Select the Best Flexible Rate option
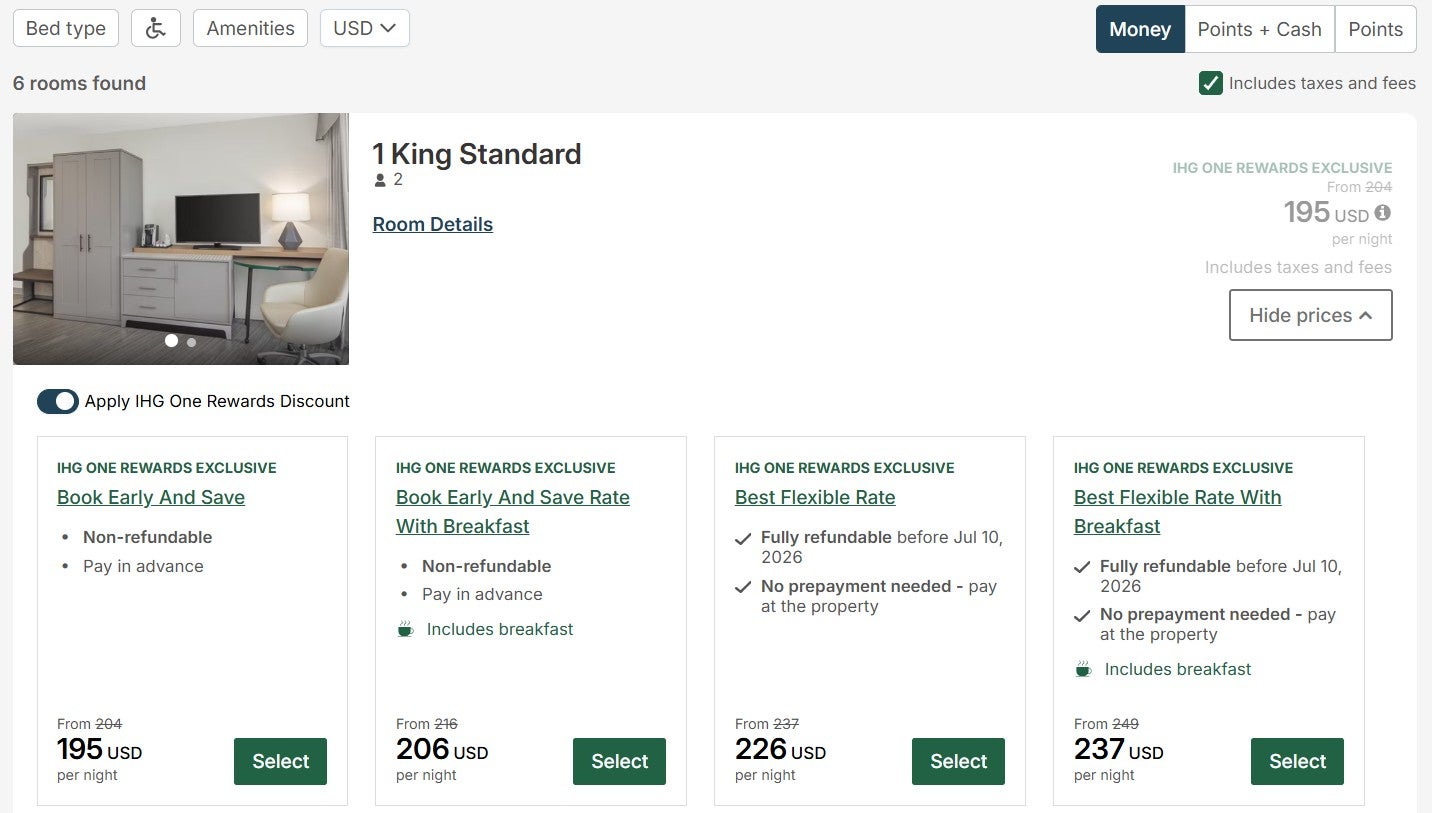The image size is (1432, 813). (814, 497)
